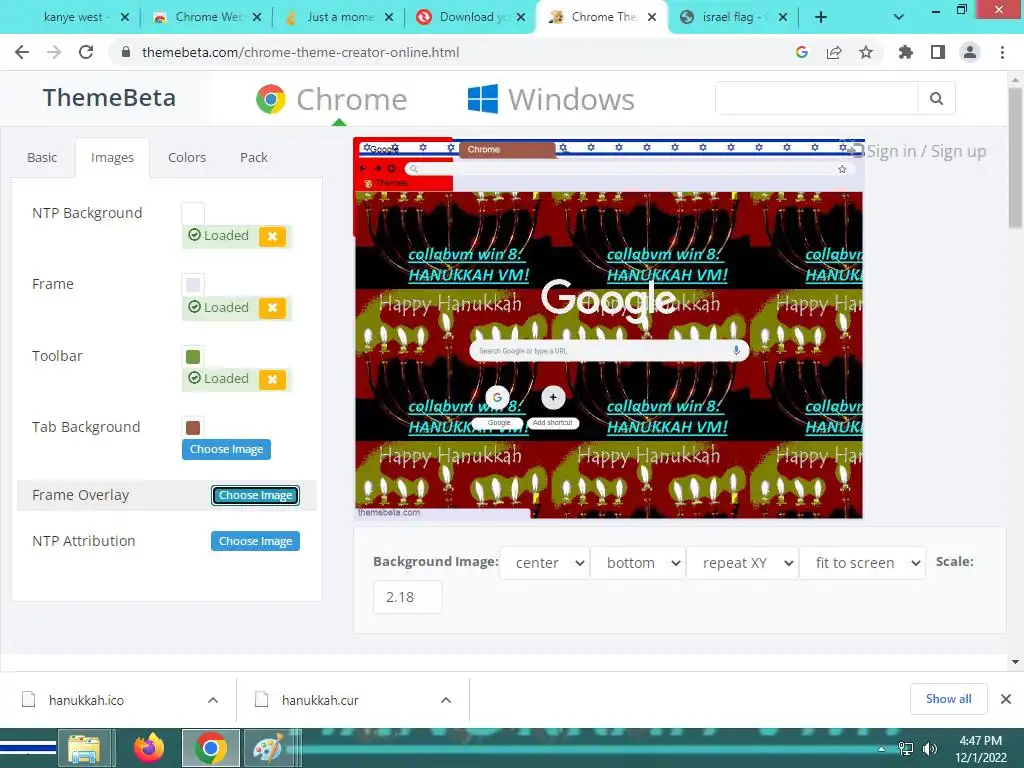The height and width of the screenshot is (768, 1024).
Task: Click the browser forward arrow
Action: 54,52
